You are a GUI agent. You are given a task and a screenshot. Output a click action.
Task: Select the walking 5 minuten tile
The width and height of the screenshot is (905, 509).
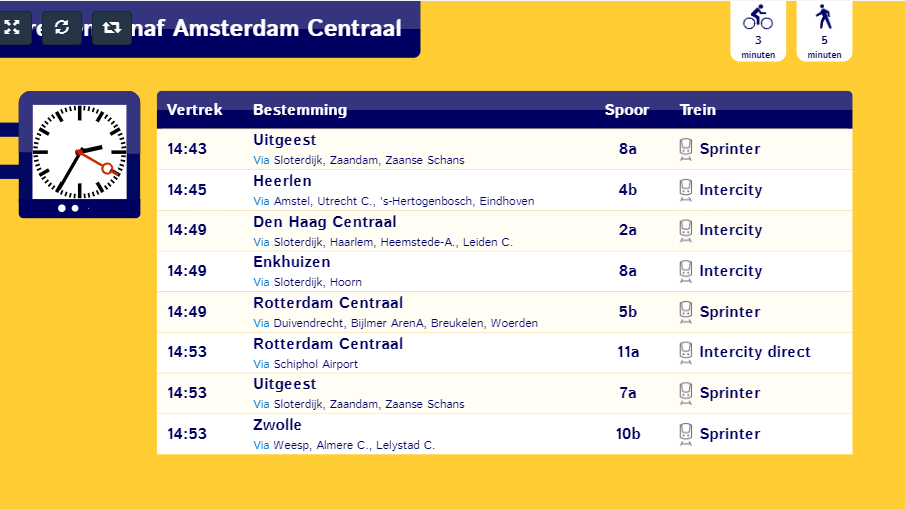824,30
